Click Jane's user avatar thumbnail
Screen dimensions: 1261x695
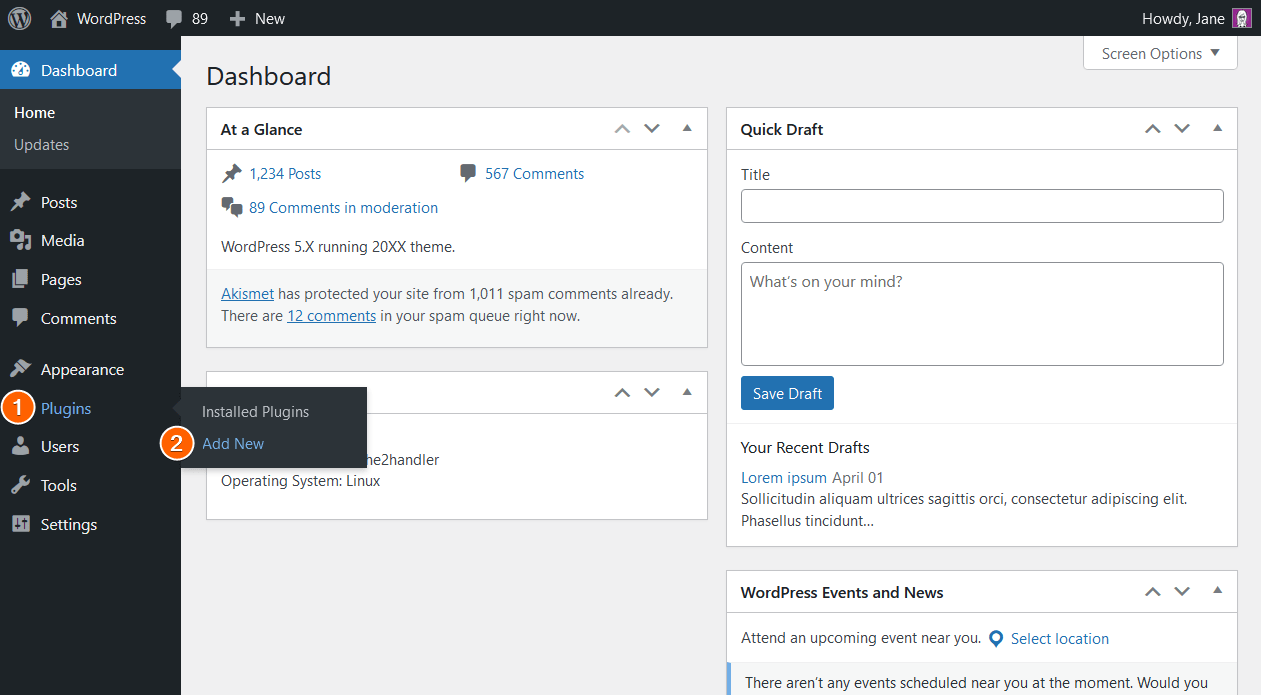pyautogui.click(x=1241, y=18)
